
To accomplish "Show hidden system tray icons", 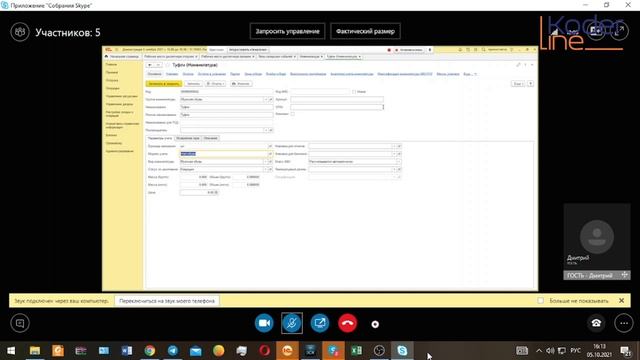I will 539,351.
